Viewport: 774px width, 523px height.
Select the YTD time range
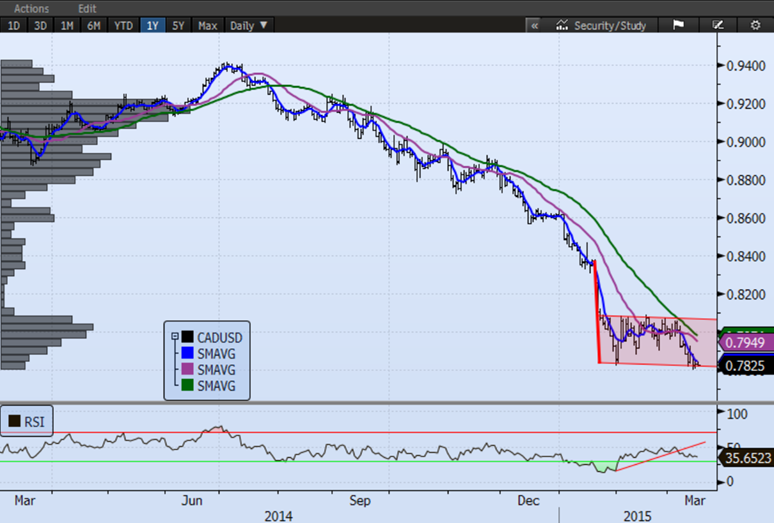pyautogui.click(x=123, y=25)
